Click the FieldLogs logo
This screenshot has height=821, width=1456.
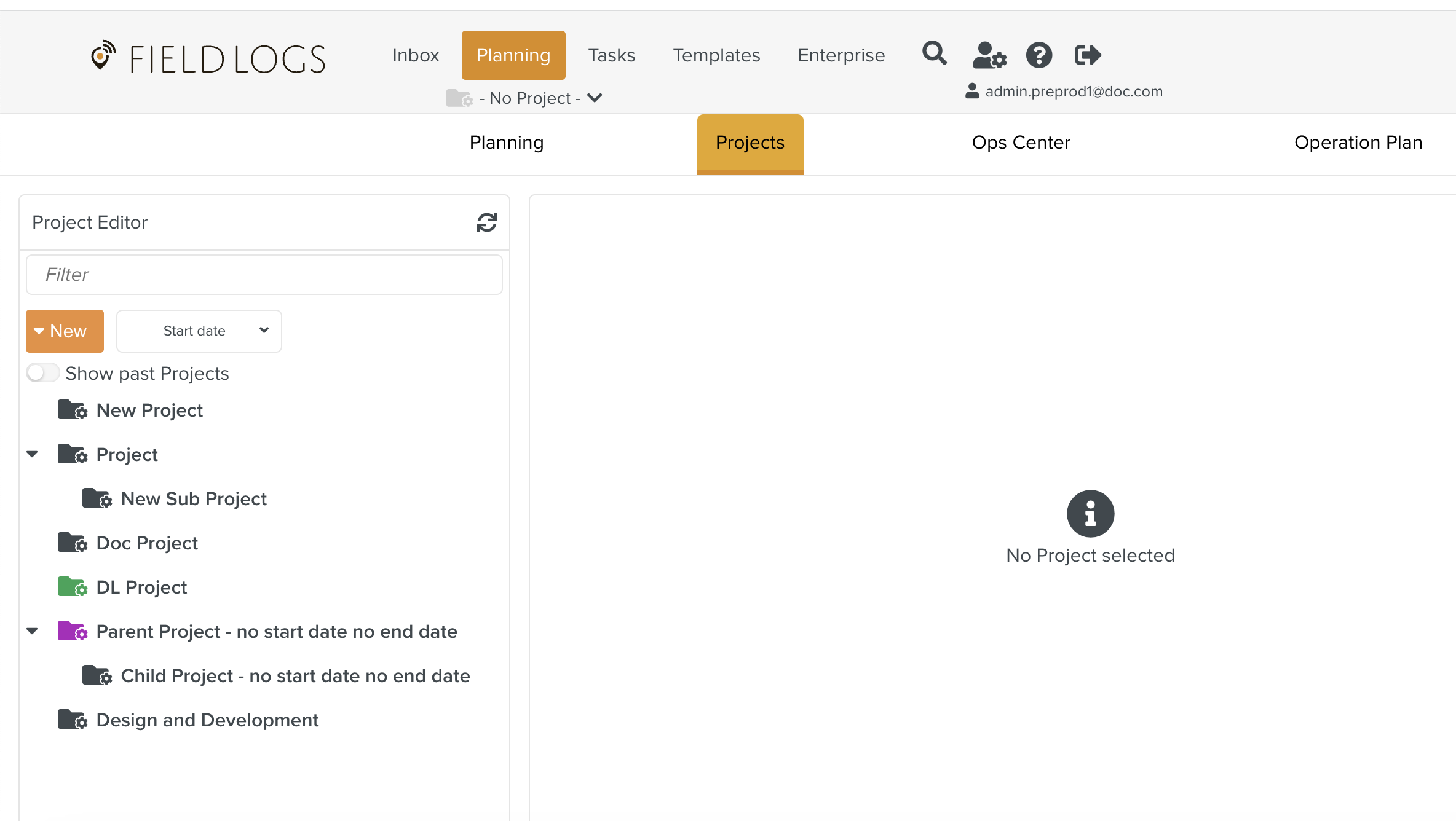208,58
